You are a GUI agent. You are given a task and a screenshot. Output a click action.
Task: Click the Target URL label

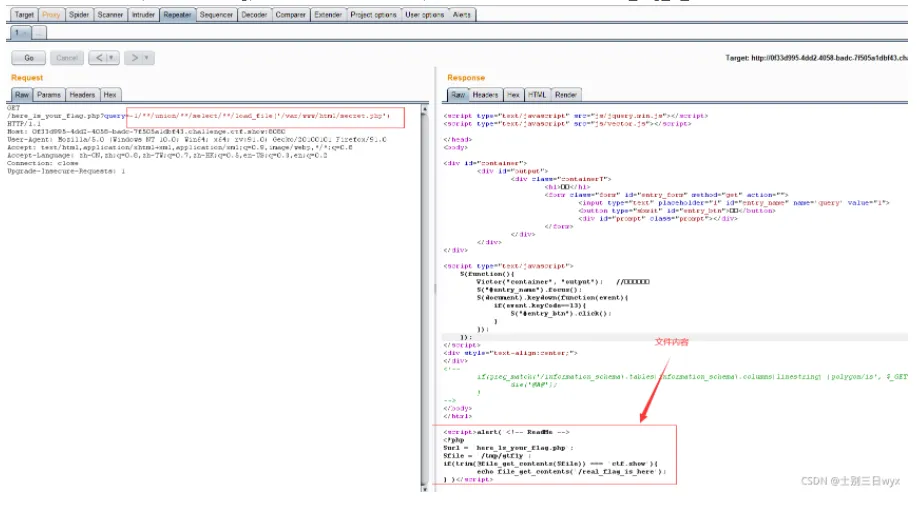point(816,58)
